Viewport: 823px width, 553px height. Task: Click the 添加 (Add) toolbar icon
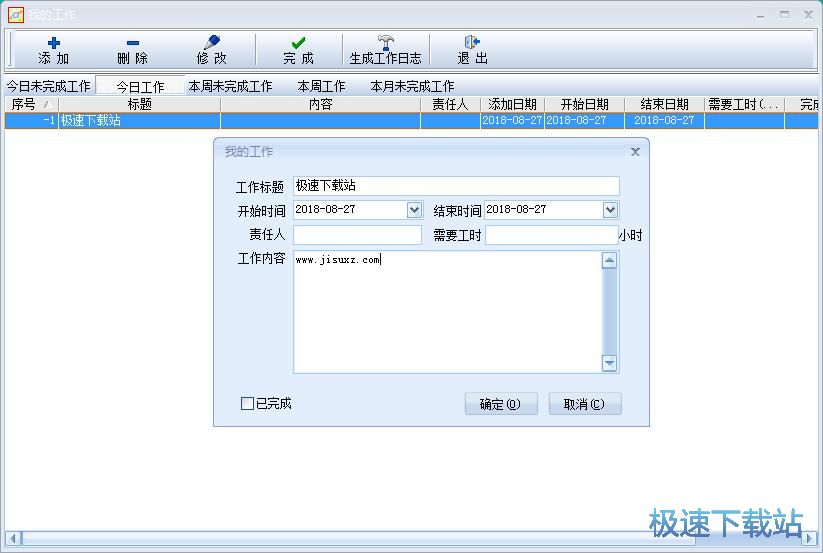54,42
